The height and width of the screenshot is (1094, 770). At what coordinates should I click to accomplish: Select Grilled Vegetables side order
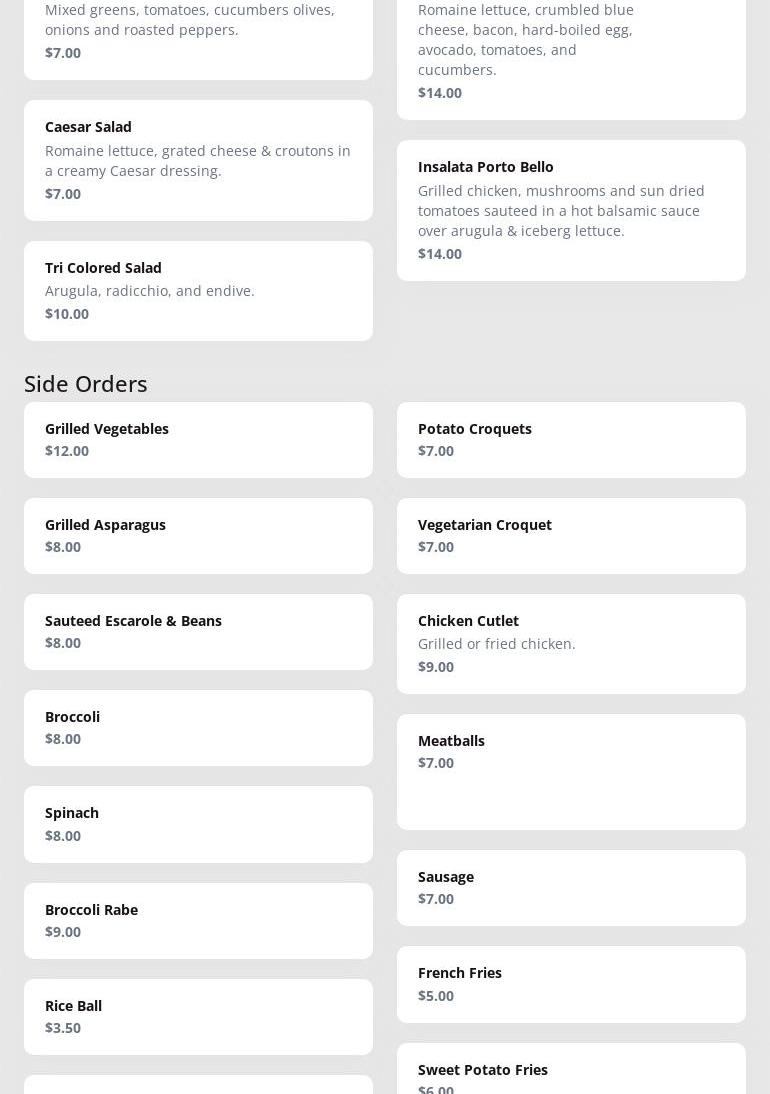click(198, 440)
